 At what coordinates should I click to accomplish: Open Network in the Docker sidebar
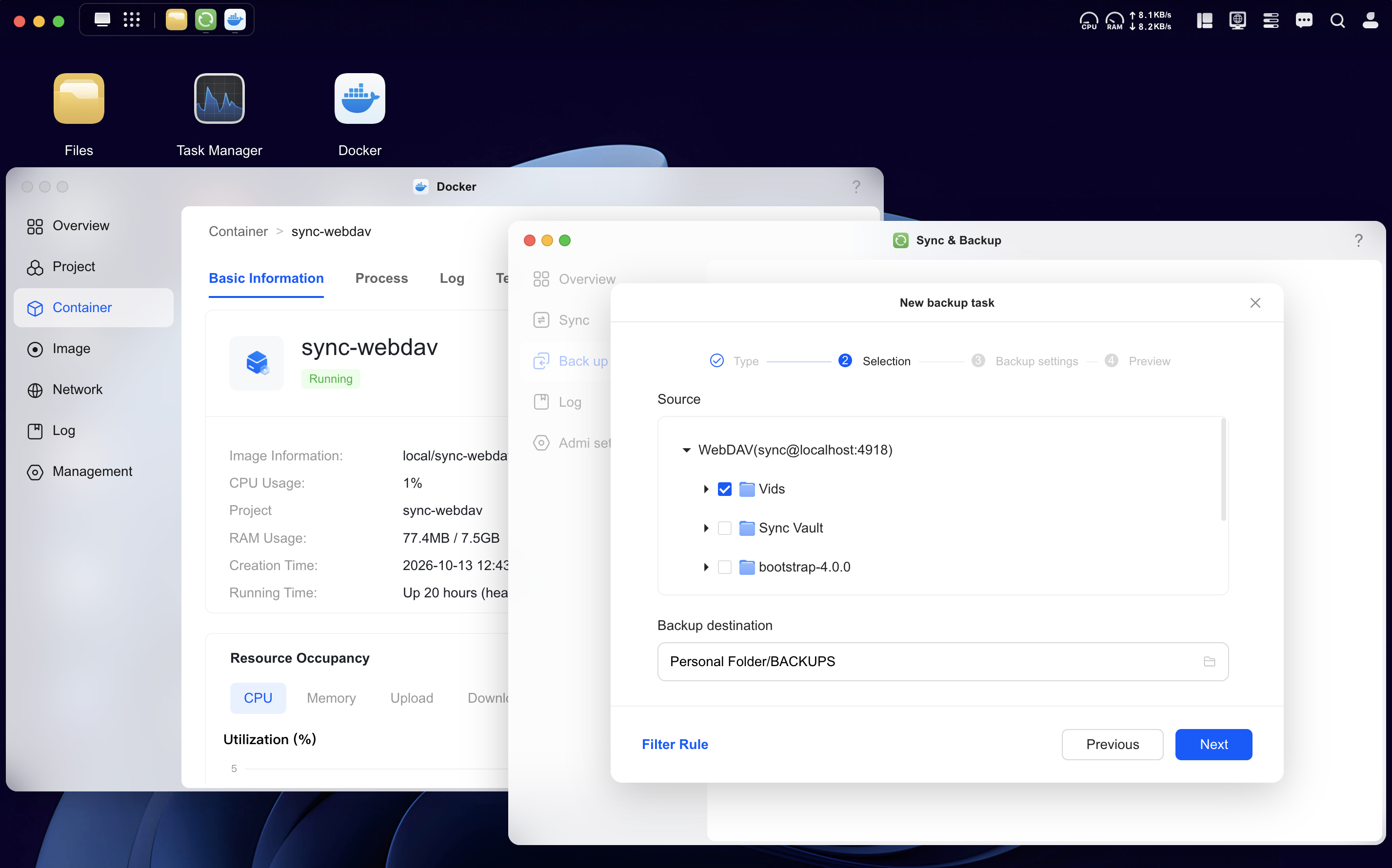pos(94,389)
